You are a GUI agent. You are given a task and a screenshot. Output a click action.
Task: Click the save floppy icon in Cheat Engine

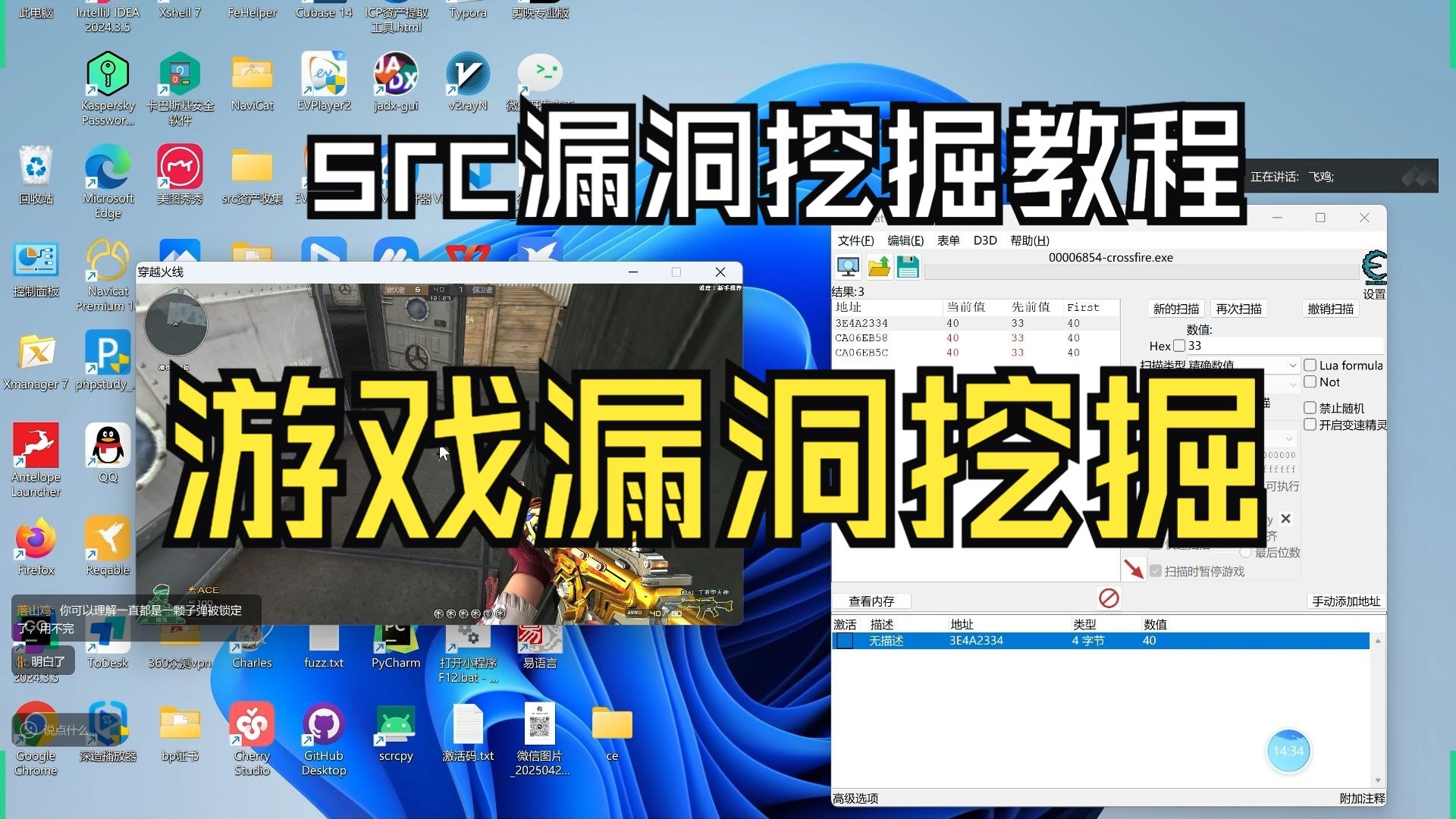tap(908, 267)
